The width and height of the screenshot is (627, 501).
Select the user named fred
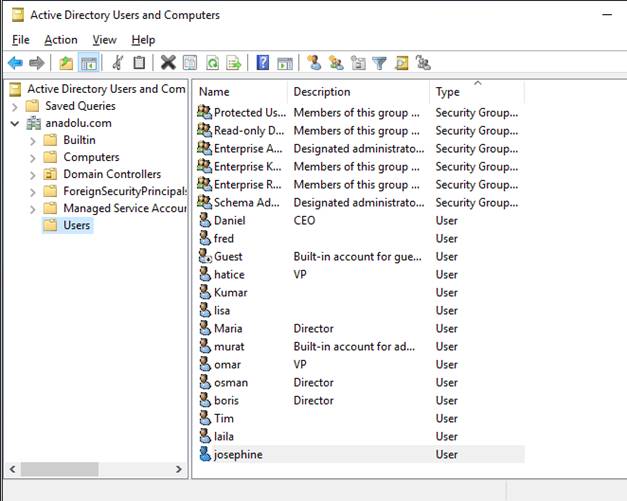coord(224,238)
